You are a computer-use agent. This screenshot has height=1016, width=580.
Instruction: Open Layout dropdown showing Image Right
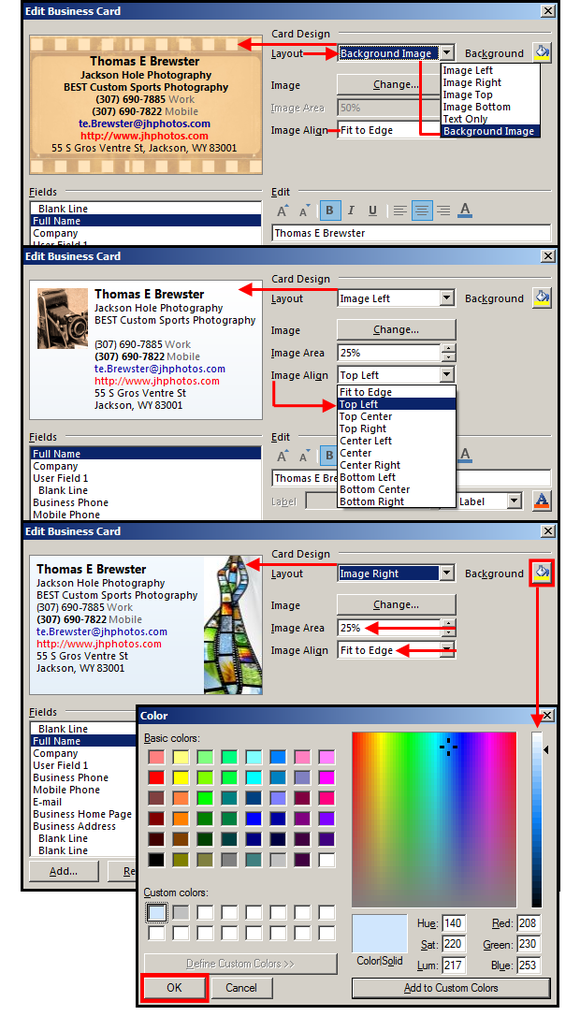(447, 573)
